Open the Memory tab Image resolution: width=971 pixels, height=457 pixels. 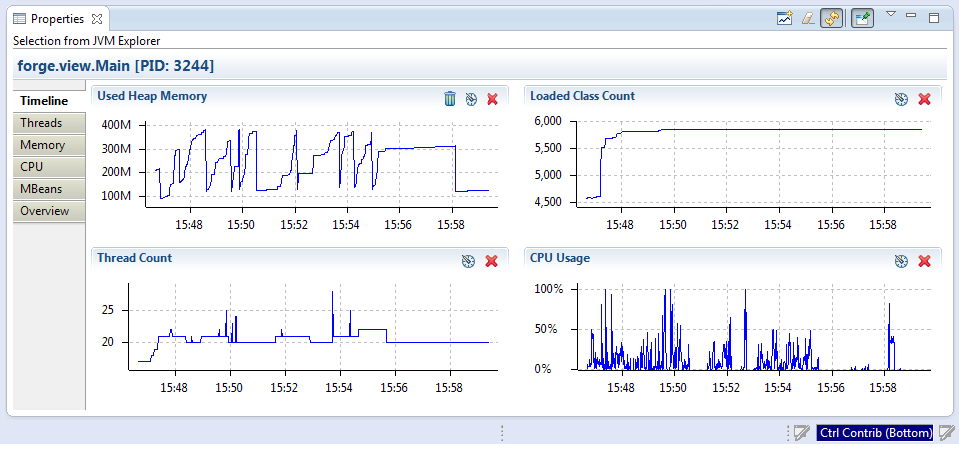[x=42, y=145]
